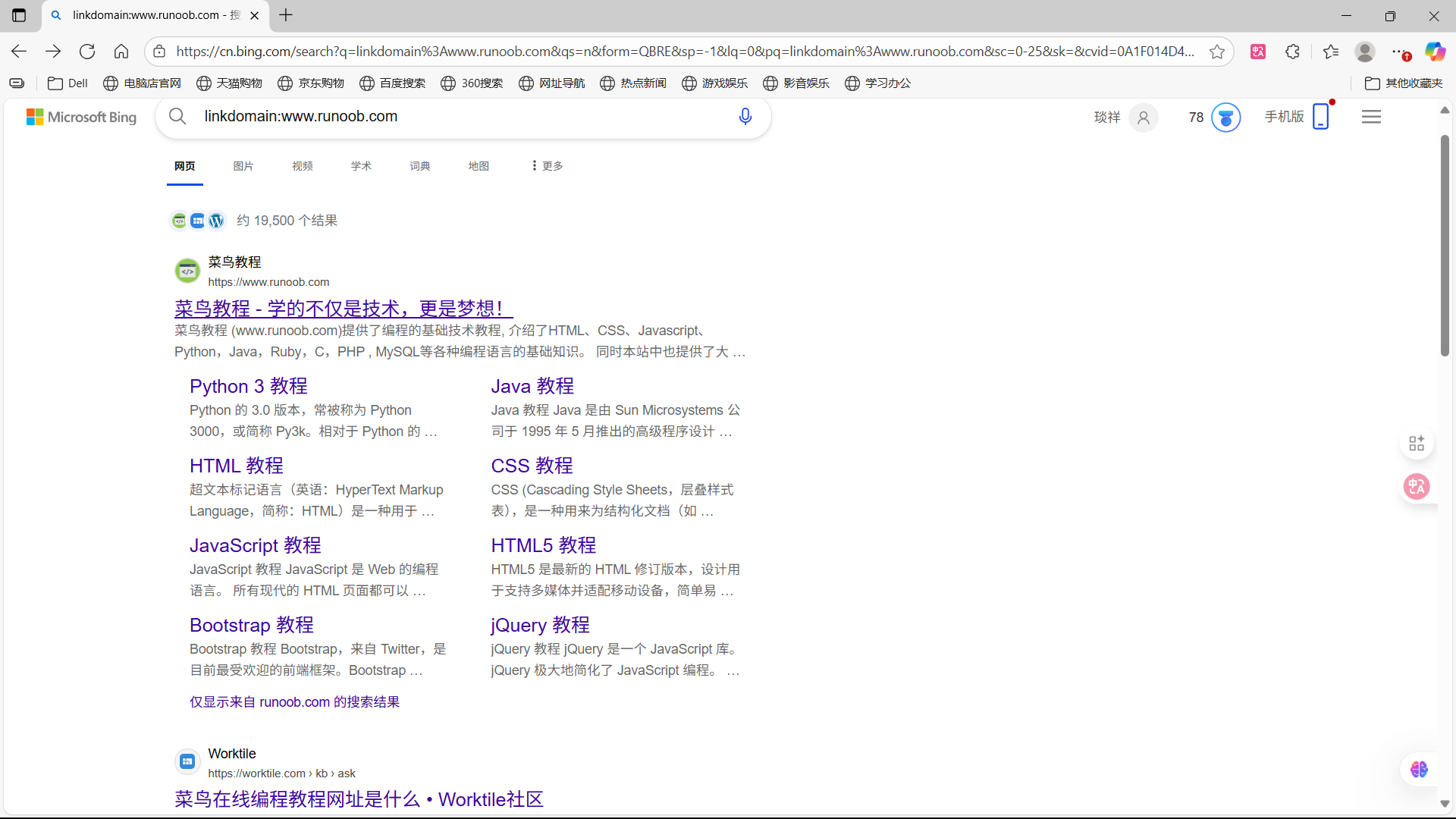
Task: Open the Worktile site favicon icon
Action: 187,761
